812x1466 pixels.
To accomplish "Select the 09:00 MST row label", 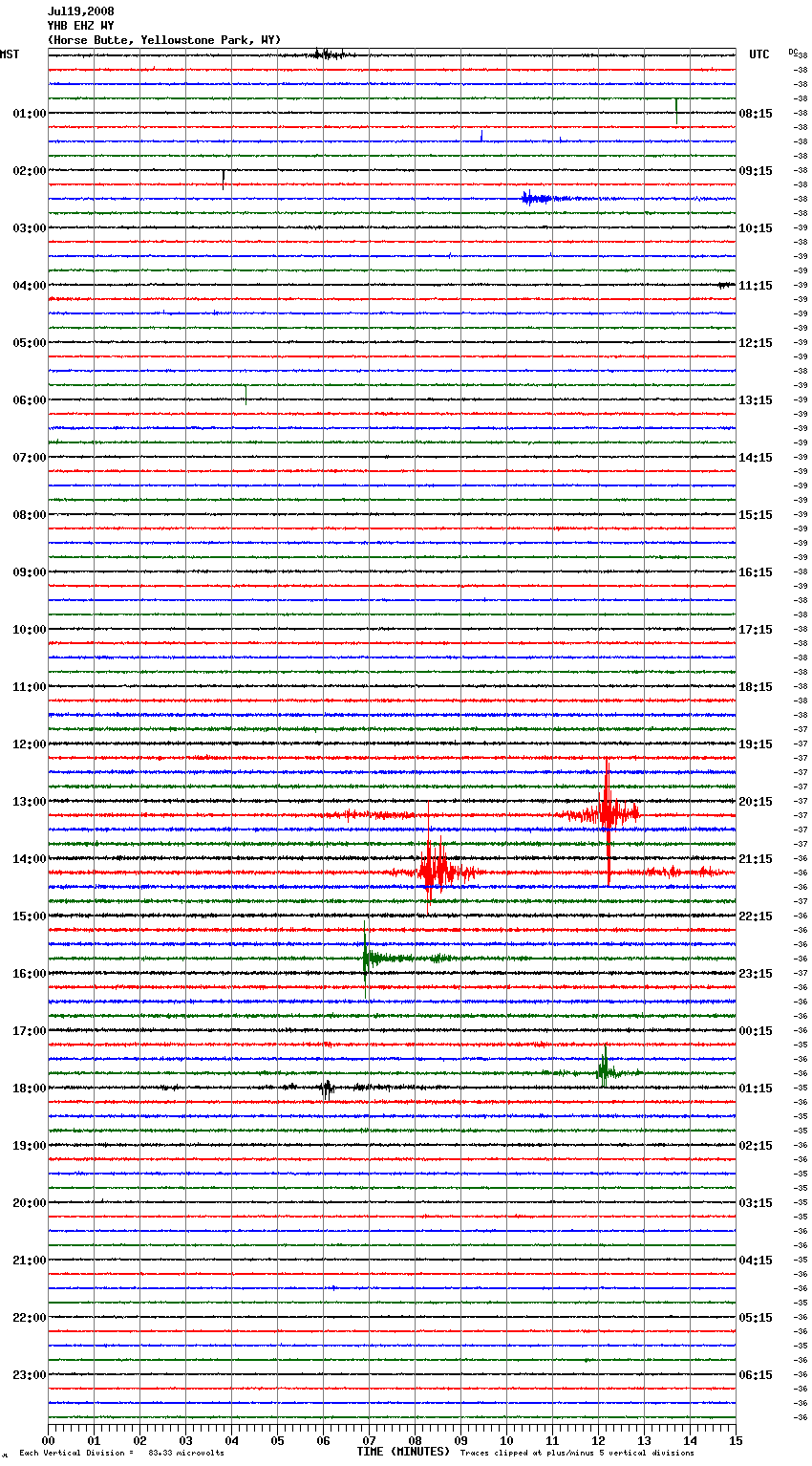I will pos(30,572).
